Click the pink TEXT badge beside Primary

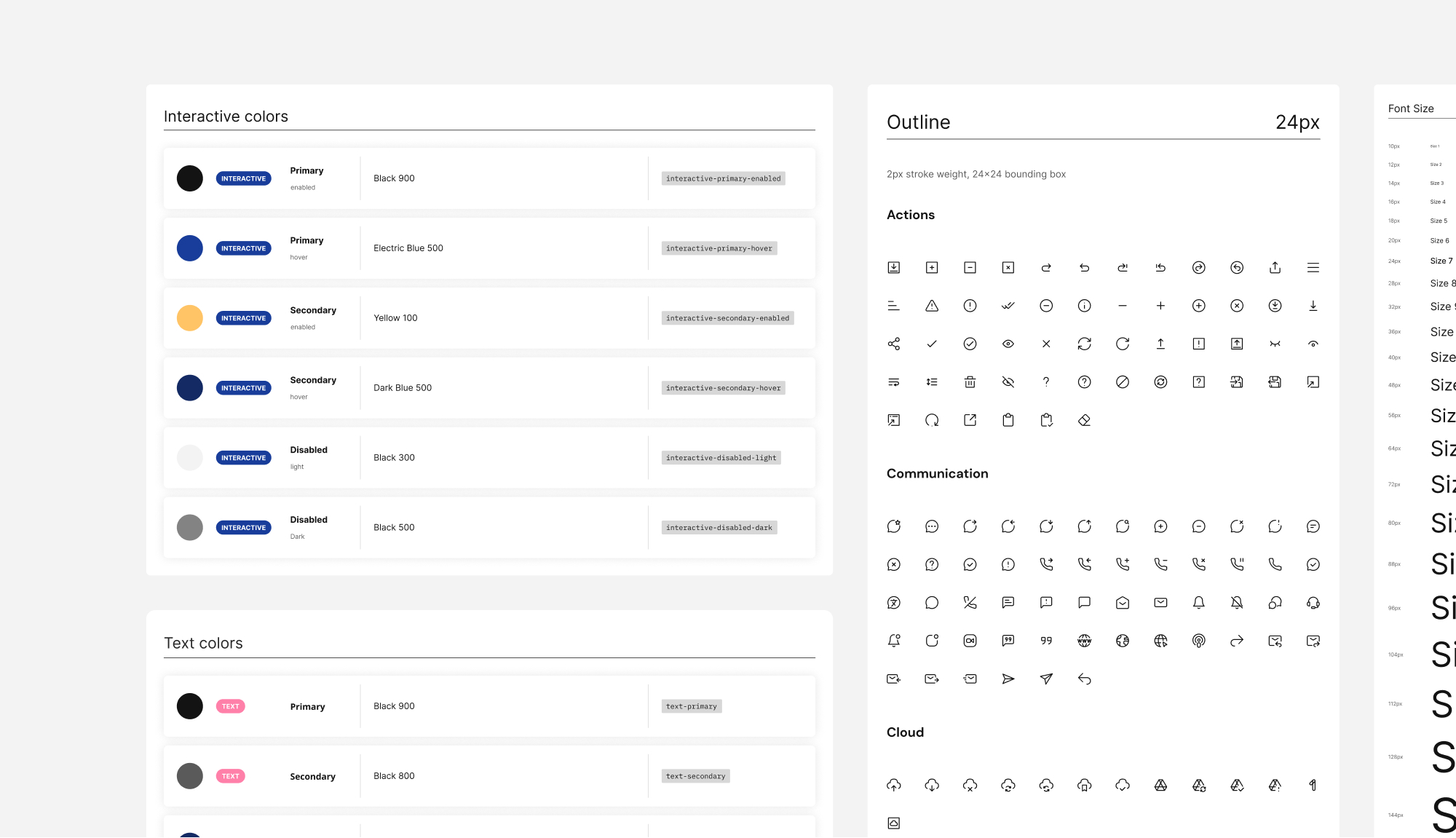(230, 706)
